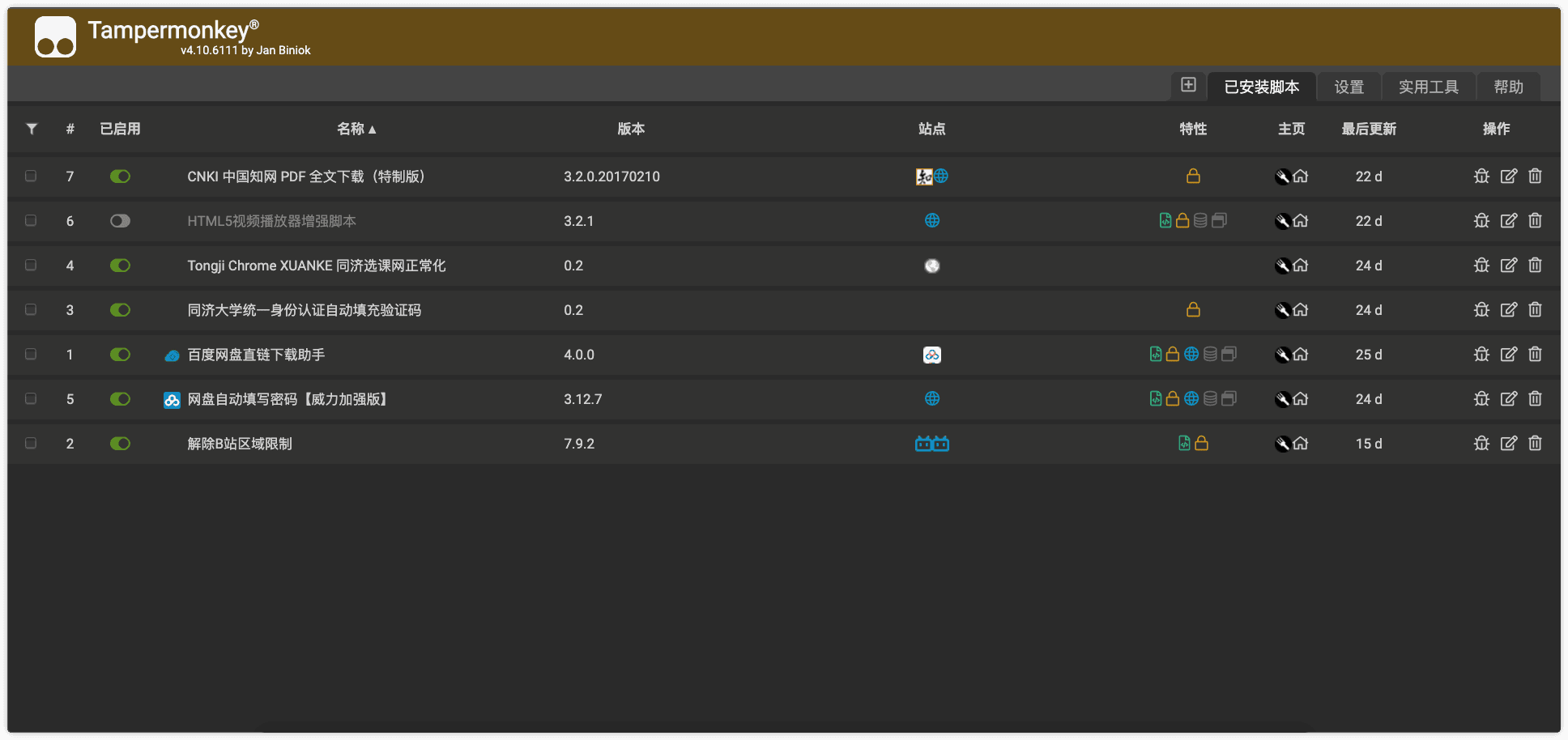The width and height of the screenshot is (1568, 740).
Task: Check for update on 22 d of CNKI row
Action: (1369, 176)
